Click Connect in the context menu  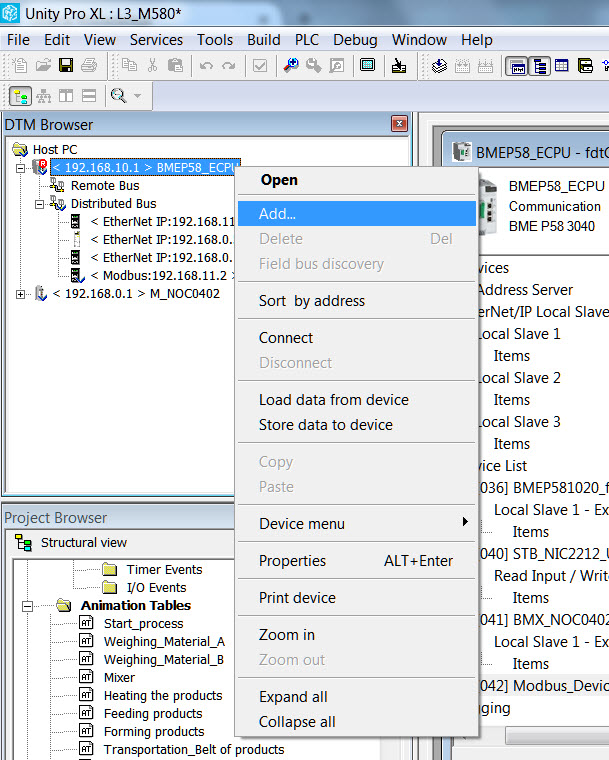point(357,338)
